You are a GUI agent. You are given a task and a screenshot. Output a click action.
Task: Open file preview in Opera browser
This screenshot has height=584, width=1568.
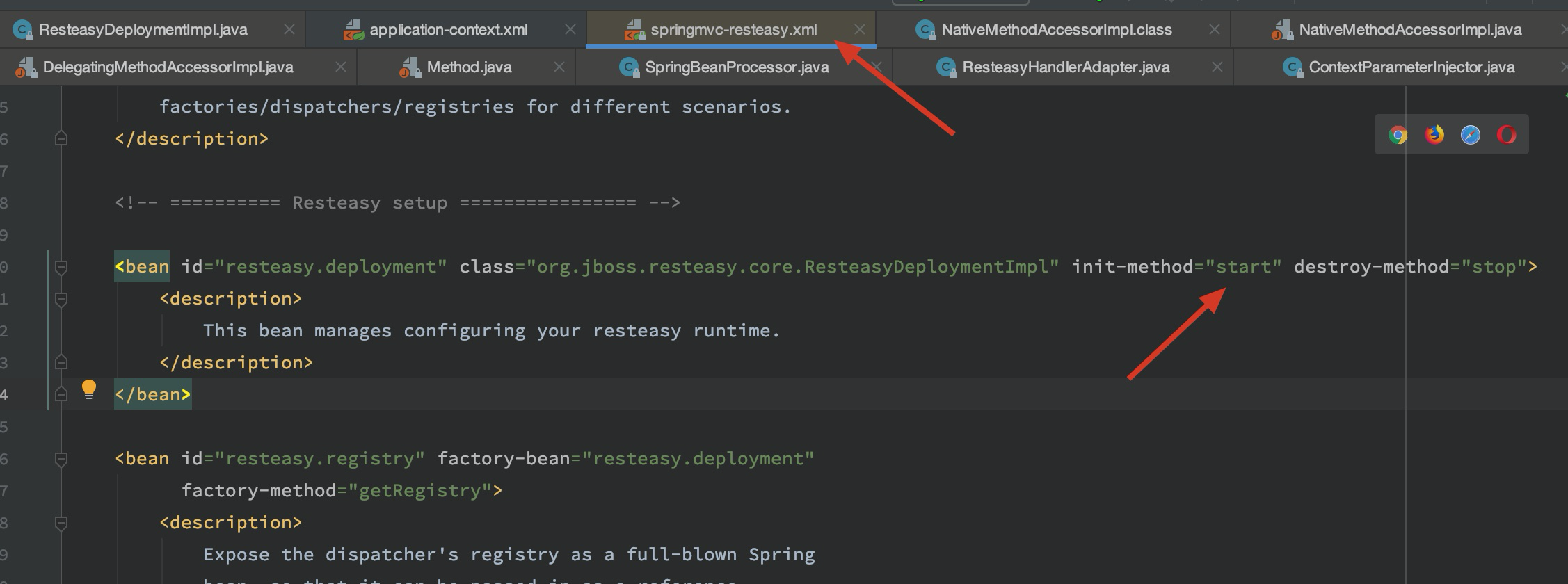coord(1506,135)
